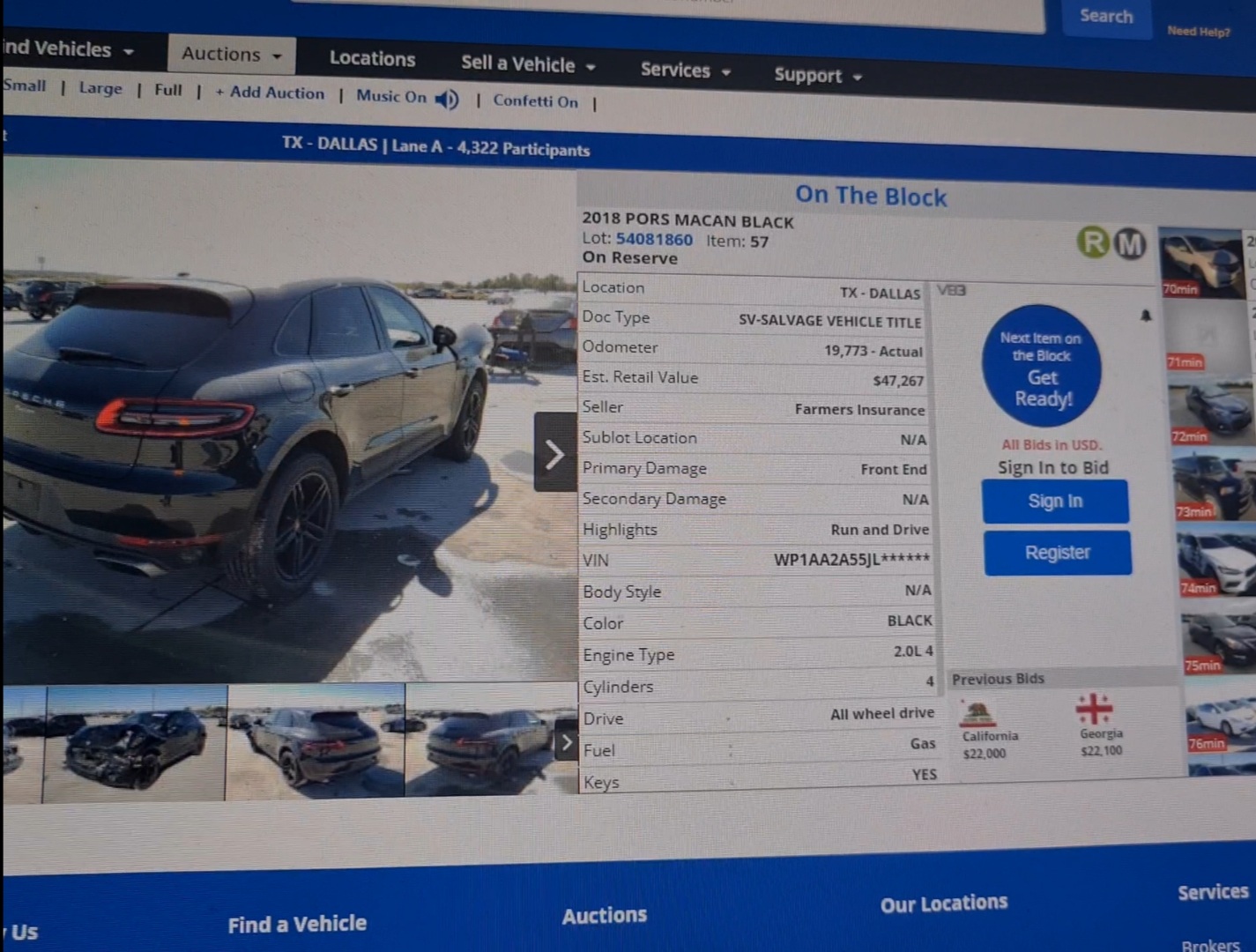Click the Search button
This screenshot has width=1256, height=952.
1106,17
